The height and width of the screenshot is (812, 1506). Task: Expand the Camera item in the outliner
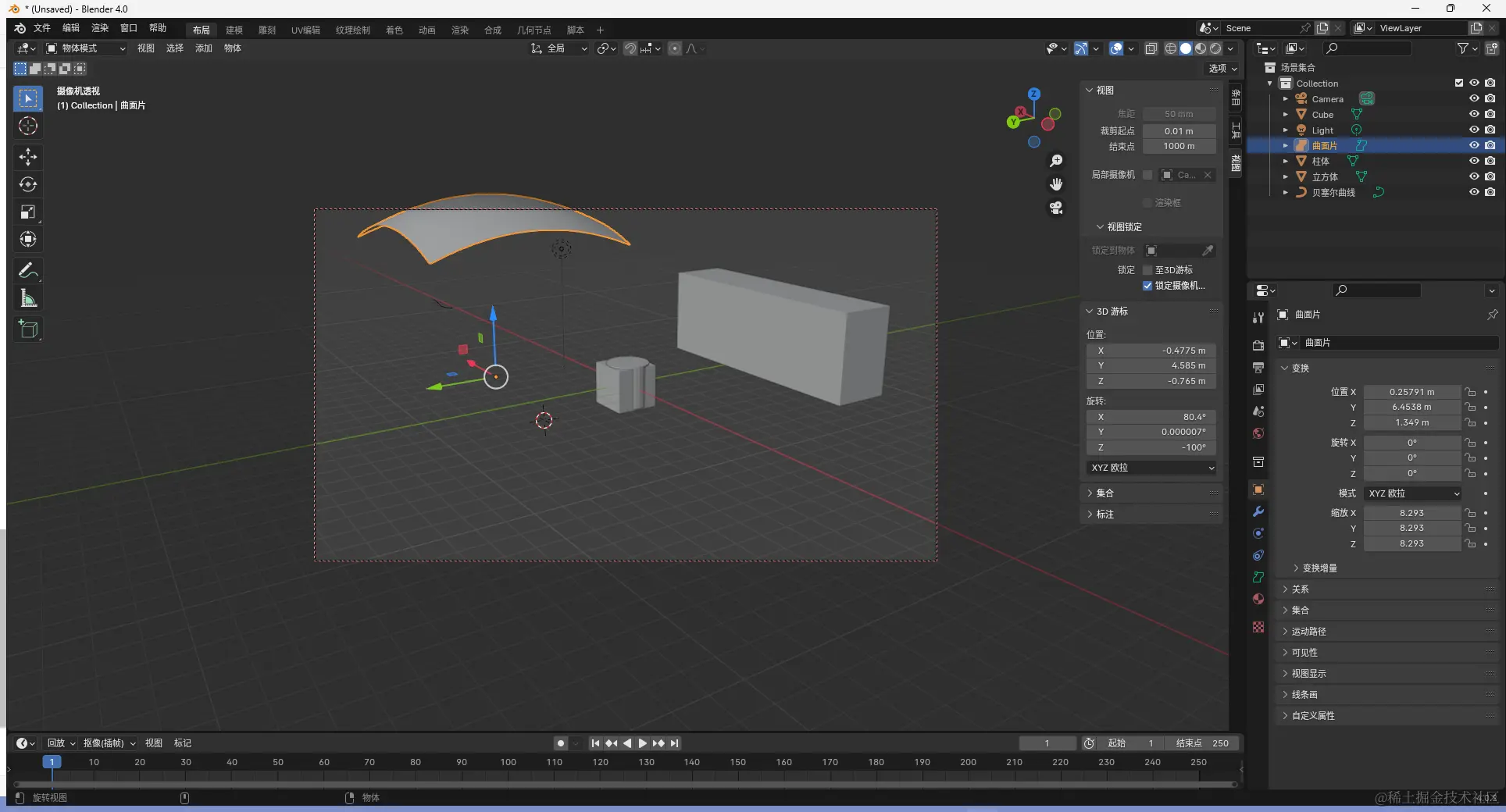coord(1286,99)
